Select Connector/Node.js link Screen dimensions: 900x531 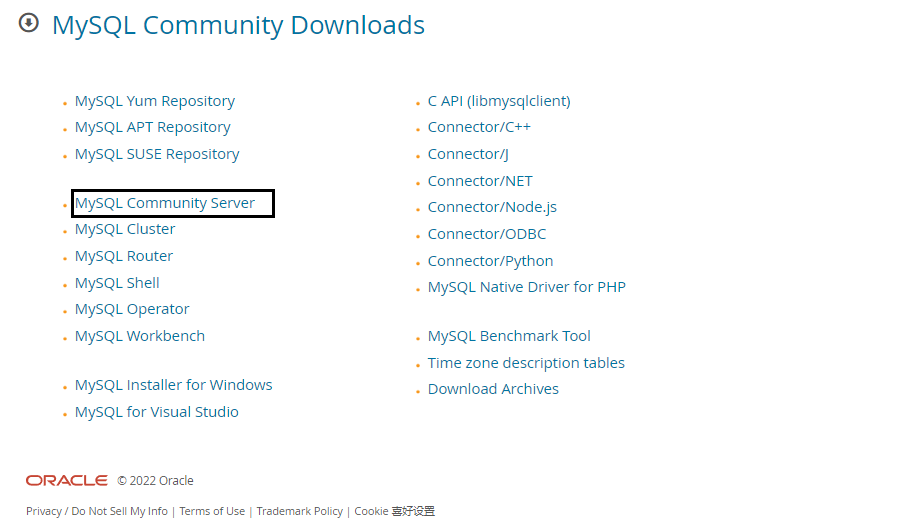click(492, 207)
